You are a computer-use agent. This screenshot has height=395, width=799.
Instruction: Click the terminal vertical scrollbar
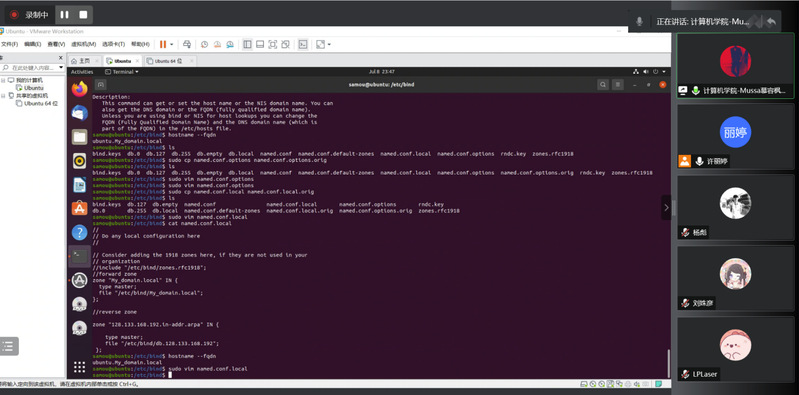(668, 363)
